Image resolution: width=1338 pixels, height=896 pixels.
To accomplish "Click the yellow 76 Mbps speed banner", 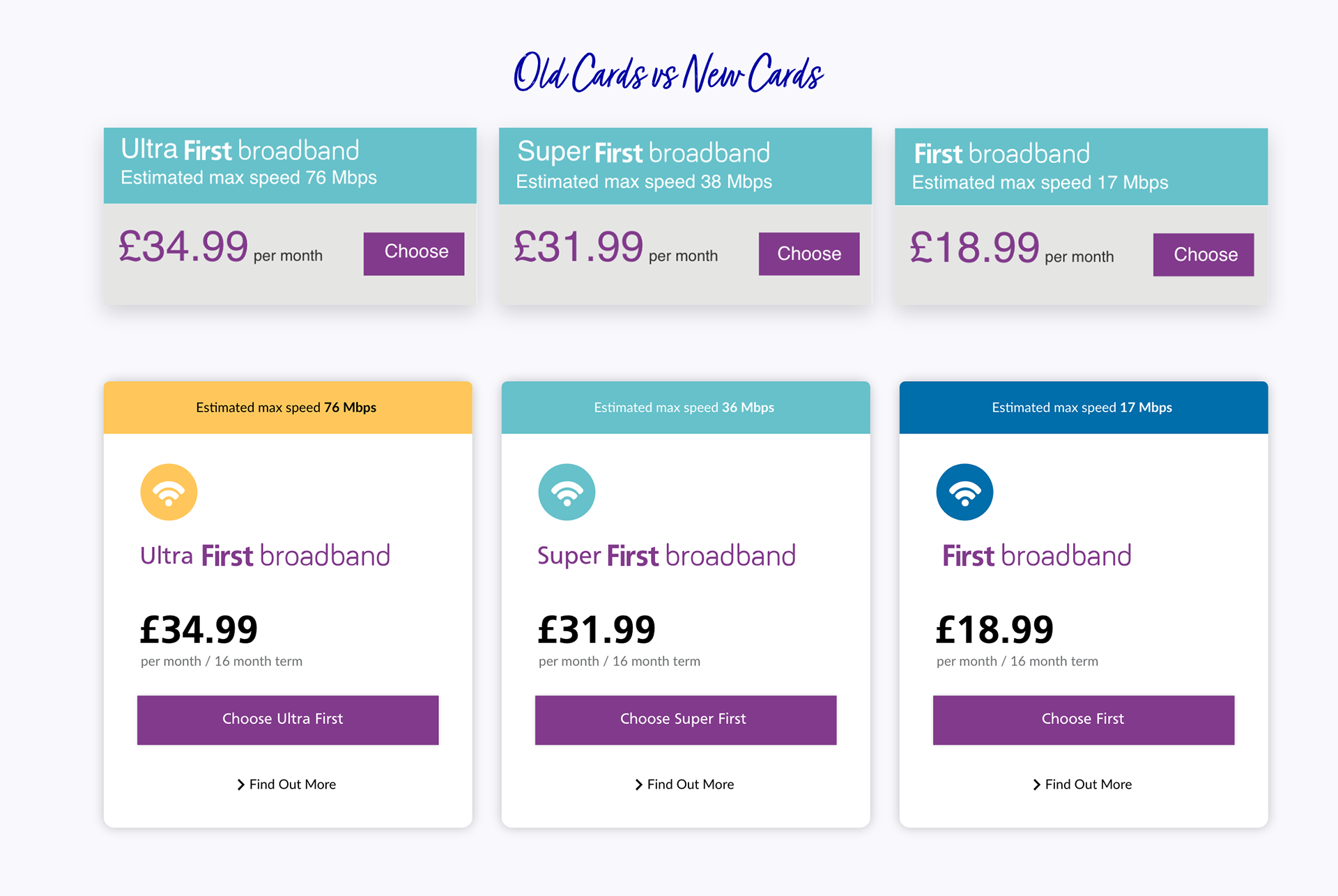I will (x=287, y=408).
